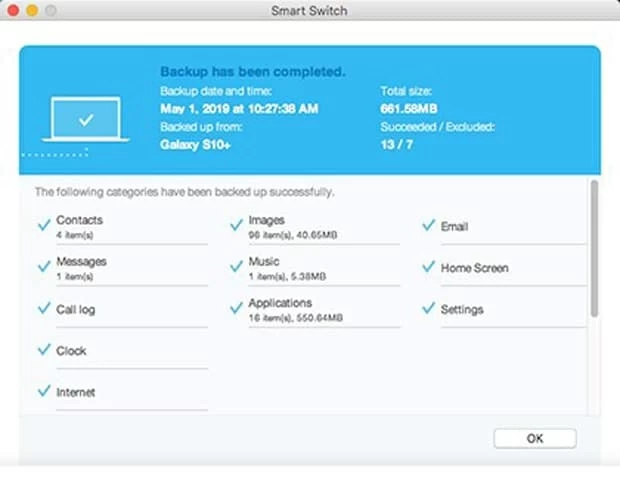Click the checkmark next to Email
The width and height of the screenshot is (620, 480).
click(x=429, y=226)
